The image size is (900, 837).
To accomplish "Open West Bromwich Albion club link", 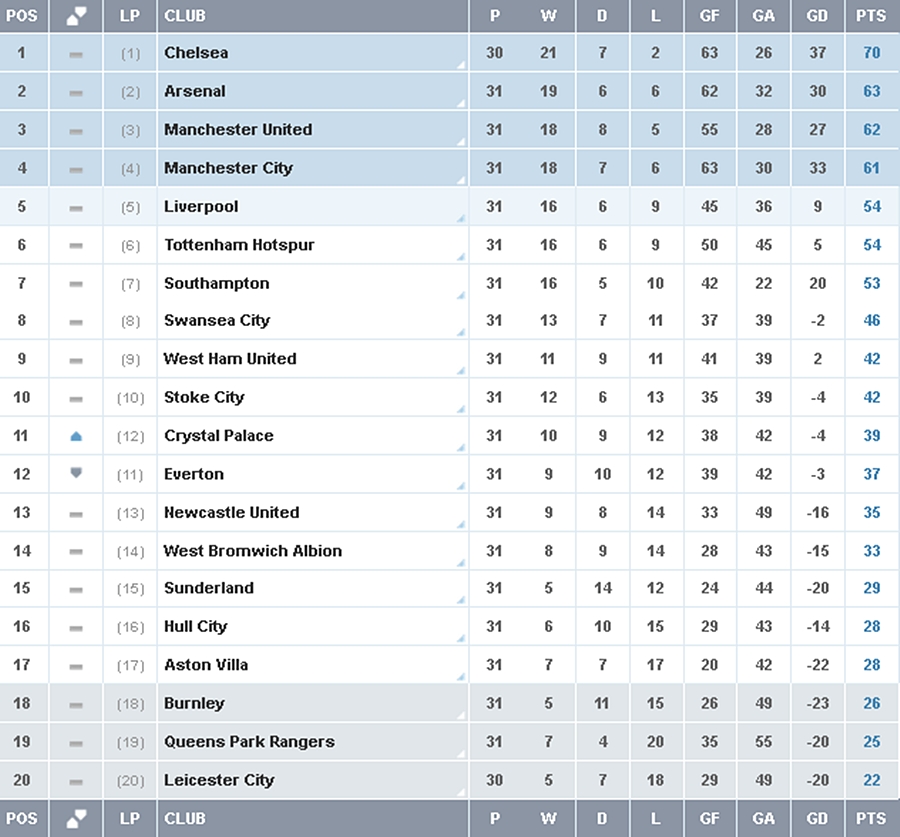I will 253,551.
